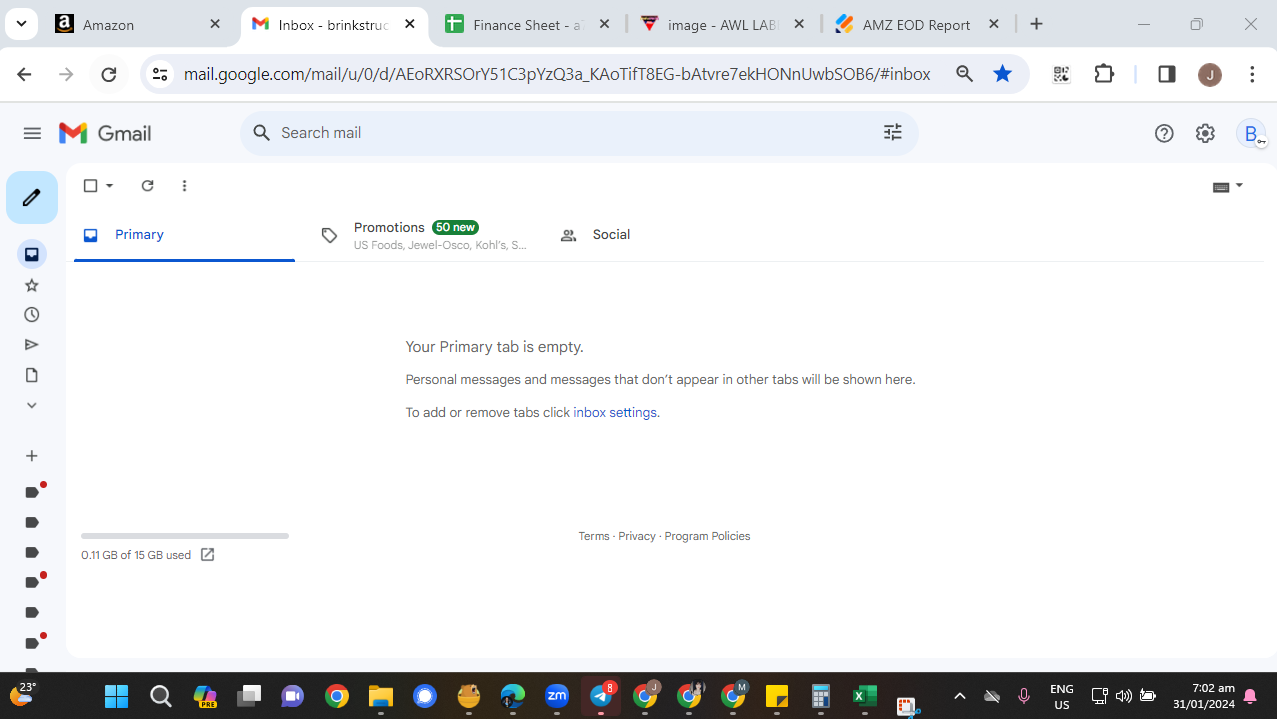
Task: Select the Inbox icon in sidebar
Action: click(x=32, y=254)
